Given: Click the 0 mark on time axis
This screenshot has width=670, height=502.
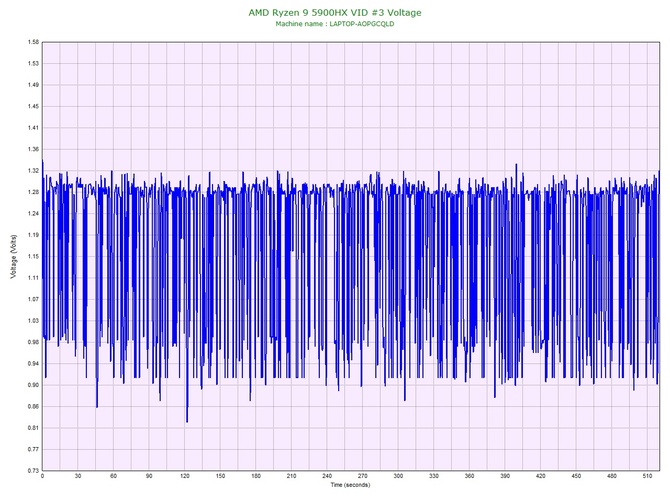Looking at the screenshot, I should point(42,477).
